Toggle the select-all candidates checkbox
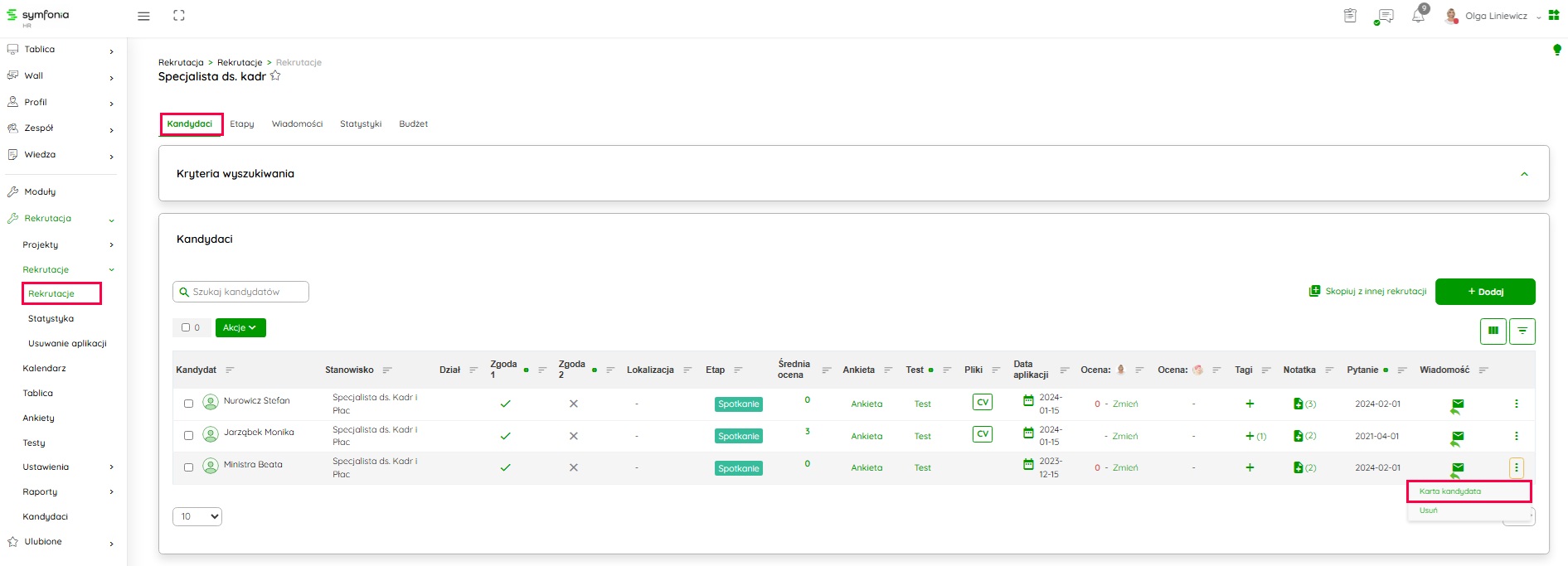The height and width of the screenshot is (566, 1568). pyautogui.click(x=186, y=327)
